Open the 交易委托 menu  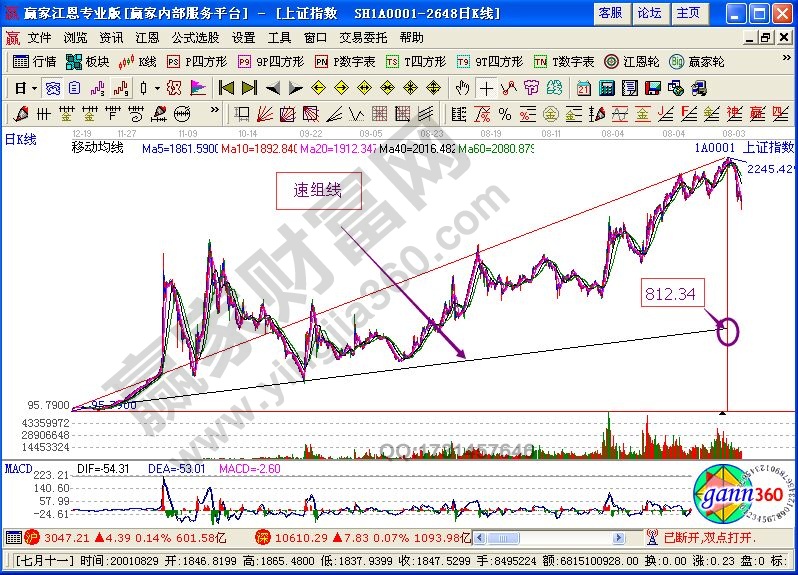click(362, 37)
